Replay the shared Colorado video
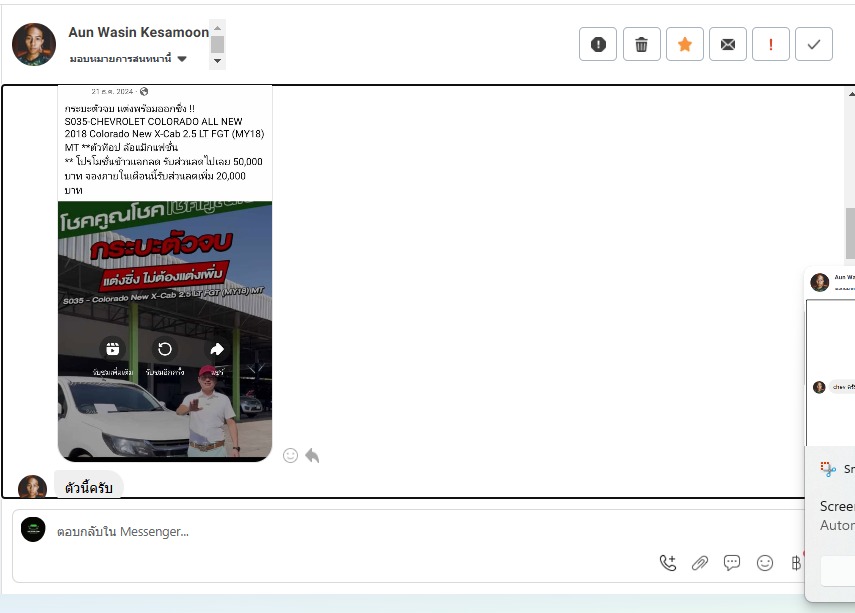855x613 pixels. pos(164,349)
